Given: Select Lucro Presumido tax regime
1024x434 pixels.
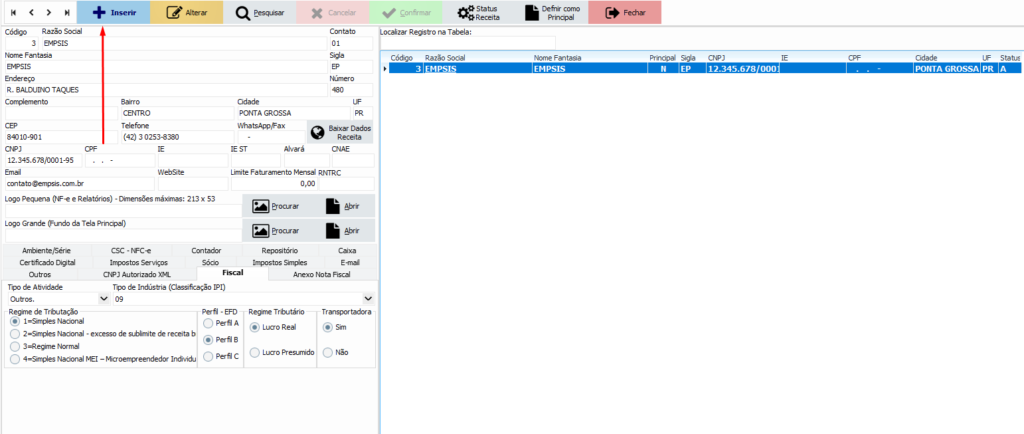Looking at the screenshot, I should click(254, 352).
